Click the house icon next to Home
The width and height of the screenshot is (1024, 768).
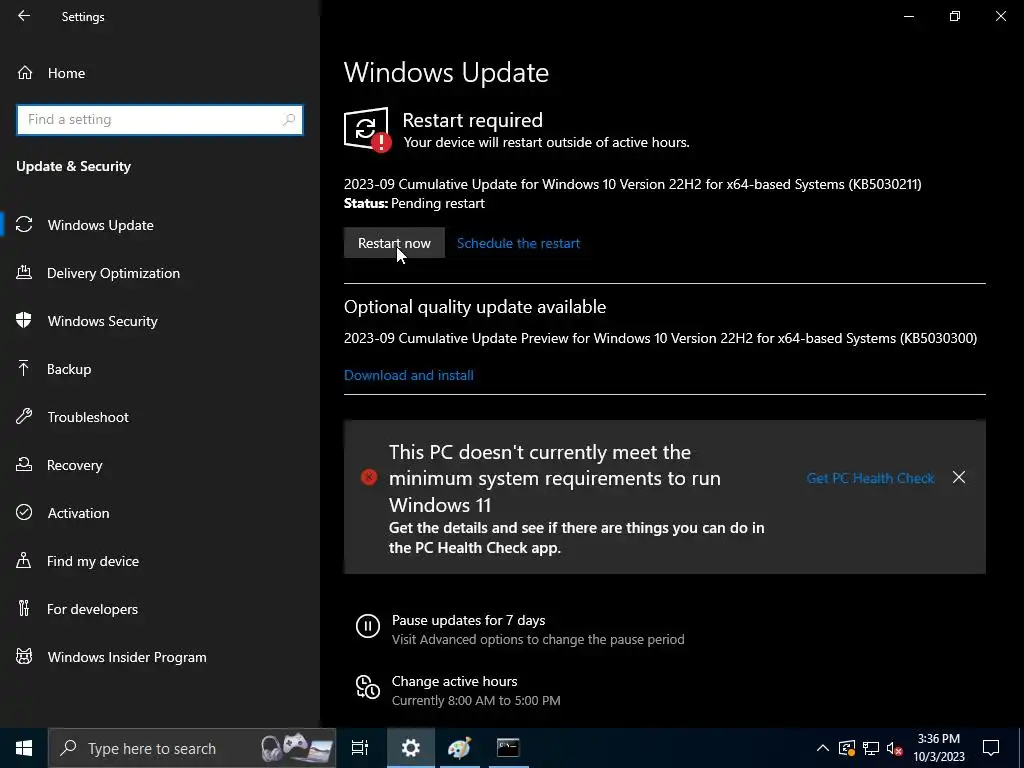pyautogui.click(x=25, y=72)
